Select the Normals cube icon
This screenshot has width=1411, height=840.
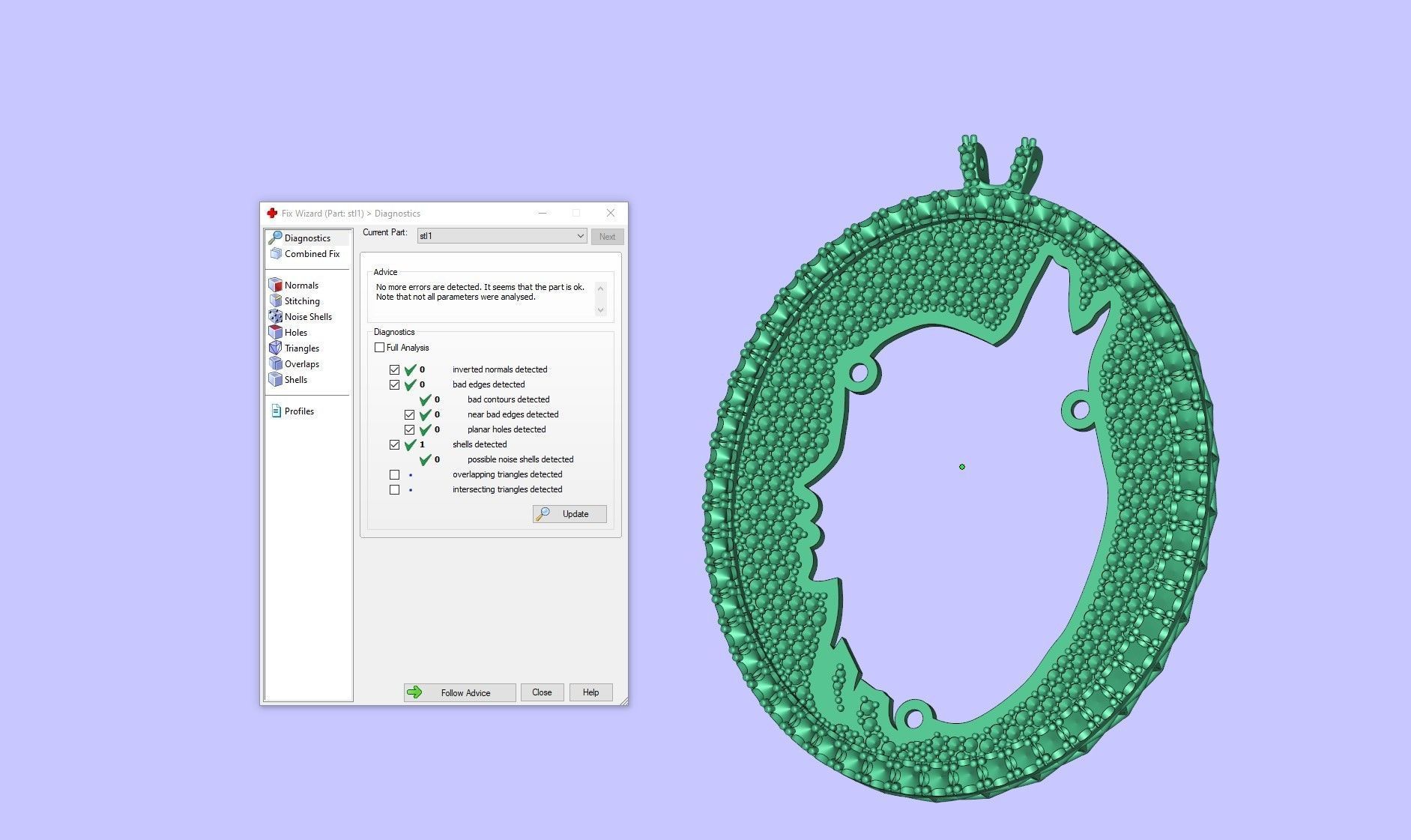pyautogui.click(x=275, y=285)
